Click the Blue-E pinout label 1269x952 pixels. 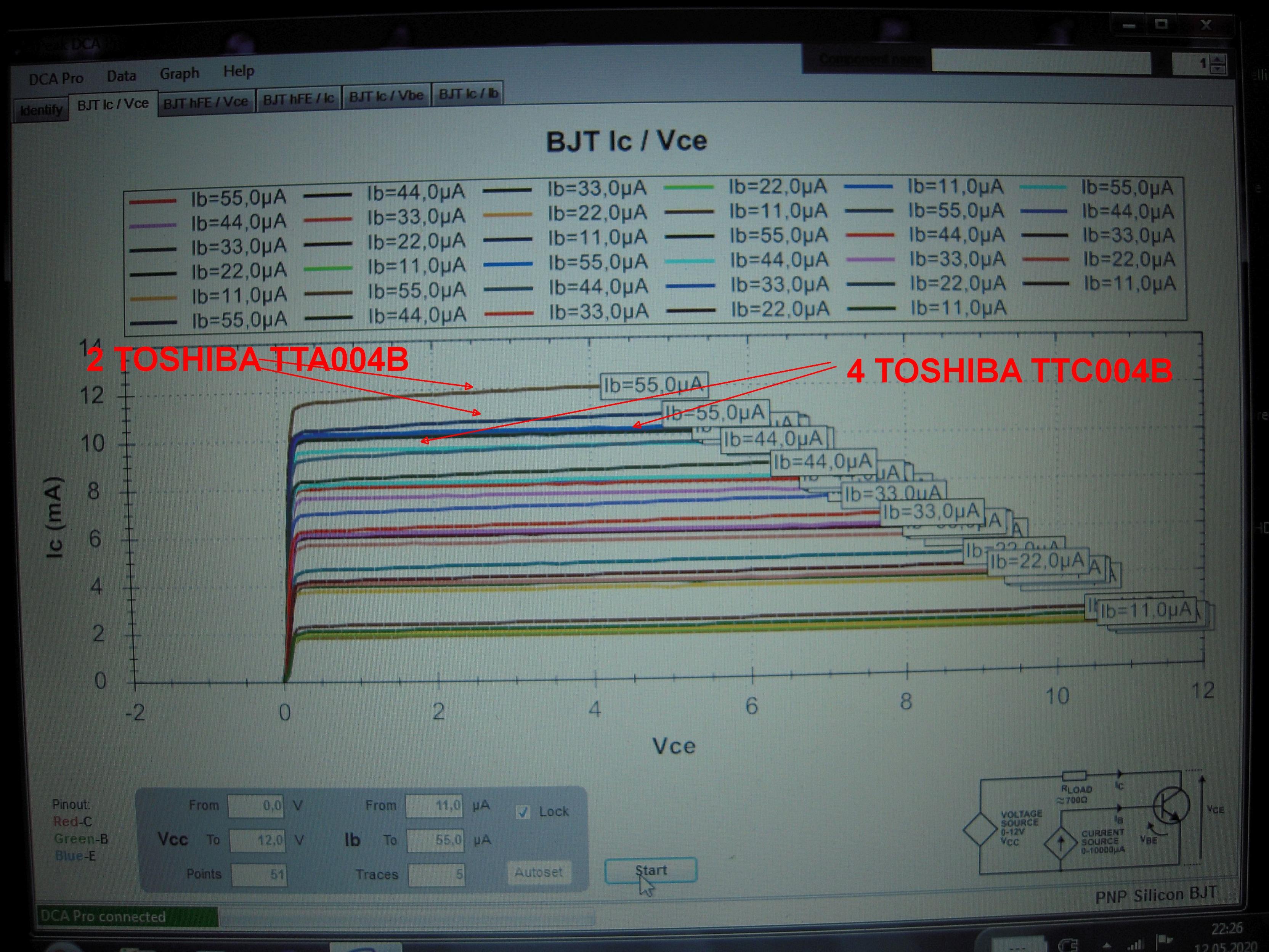tap(75, 856)
